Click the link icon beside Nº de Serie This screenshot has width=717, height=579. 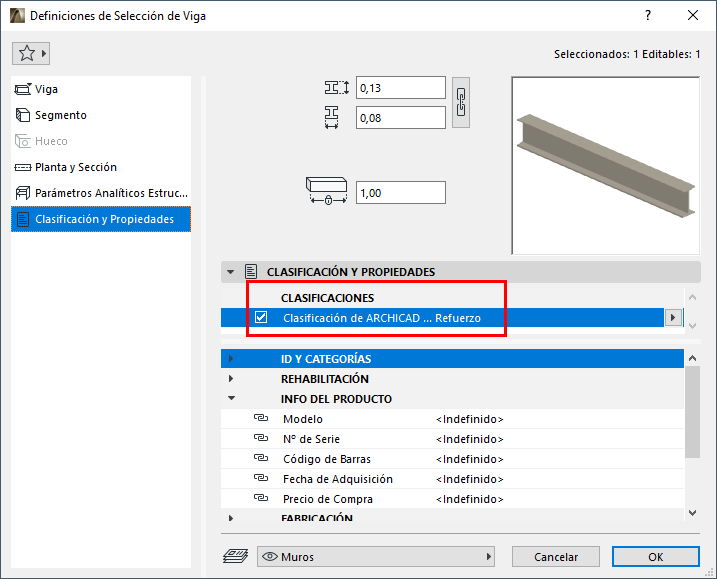click(262, 439)
